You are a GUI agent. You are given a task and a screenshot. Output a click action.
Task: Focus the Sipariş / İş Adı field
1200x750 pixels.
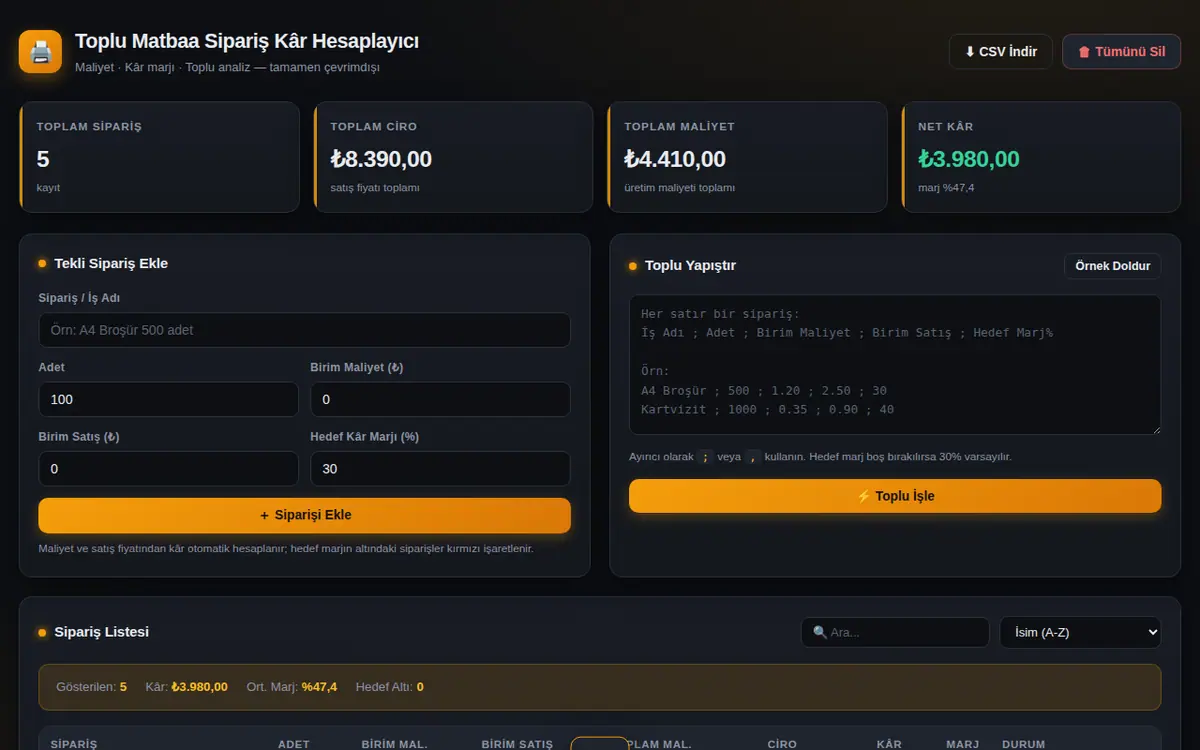pos(305,330)
